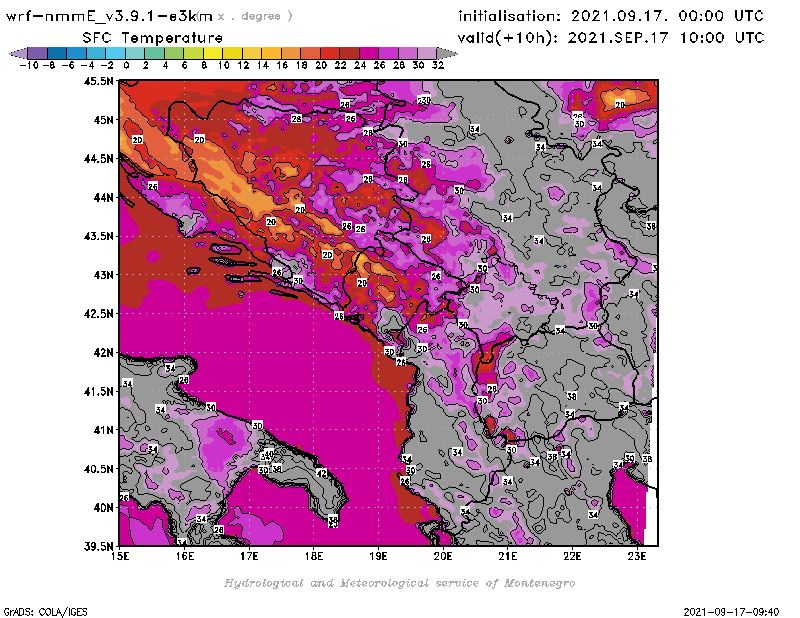Click the gray above-32 legend arrow
The width and height of the screenshot is (800, 618).
click(447, 54)
